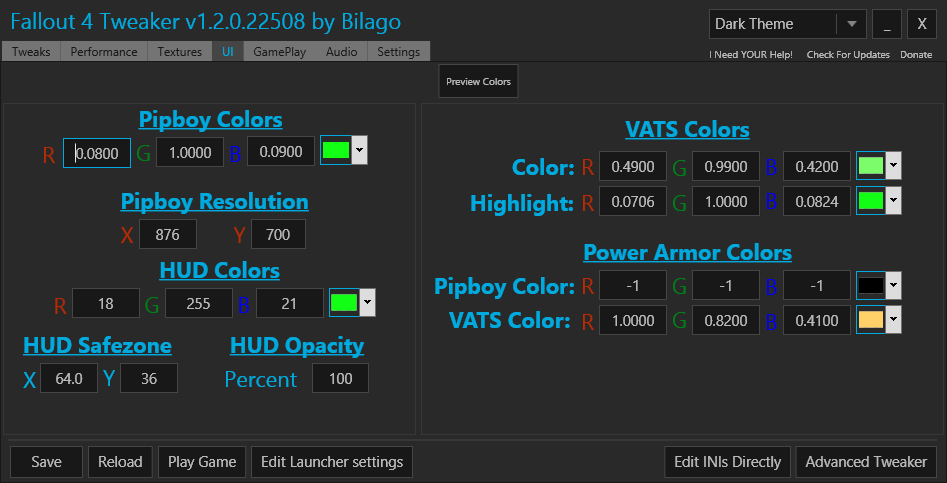This screenshot has height=483, width=947.
Task: Click the HUD Colors green swatch
Action: 344,302
